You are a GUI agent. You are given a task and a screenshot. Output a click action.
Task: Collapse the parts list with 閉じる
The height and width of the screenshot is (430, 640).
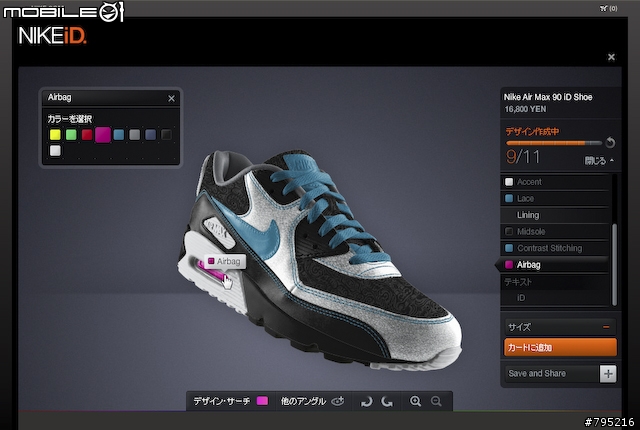point(599,161)
